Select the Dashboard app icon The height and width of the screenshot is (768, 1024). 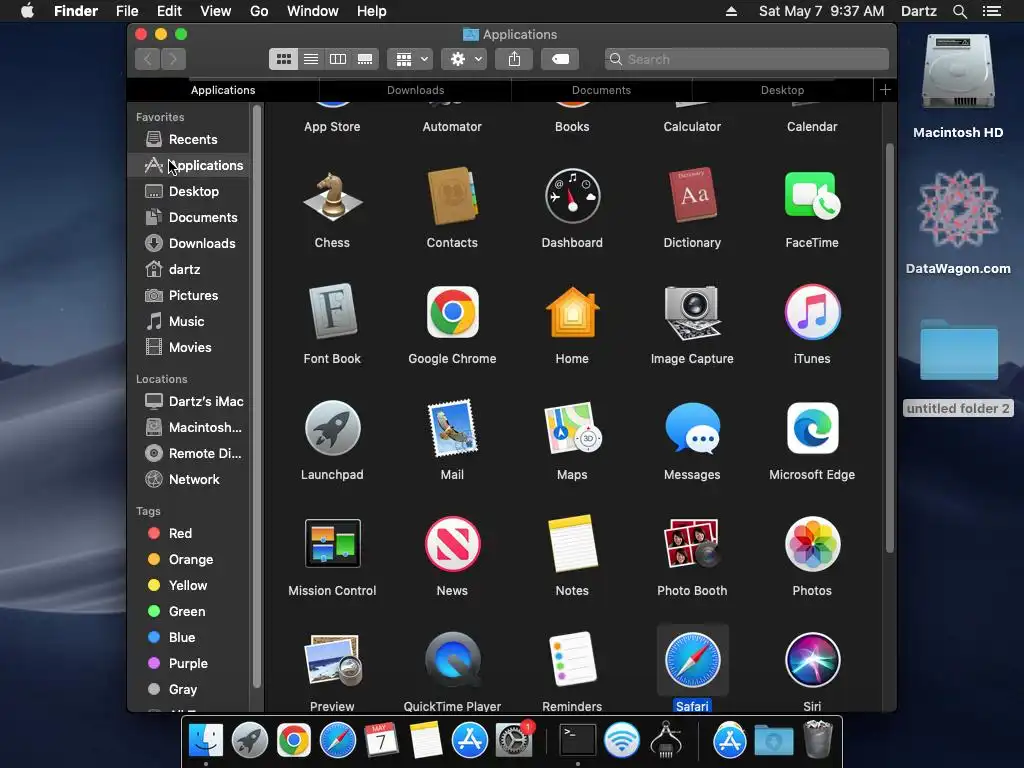[572, 196]
